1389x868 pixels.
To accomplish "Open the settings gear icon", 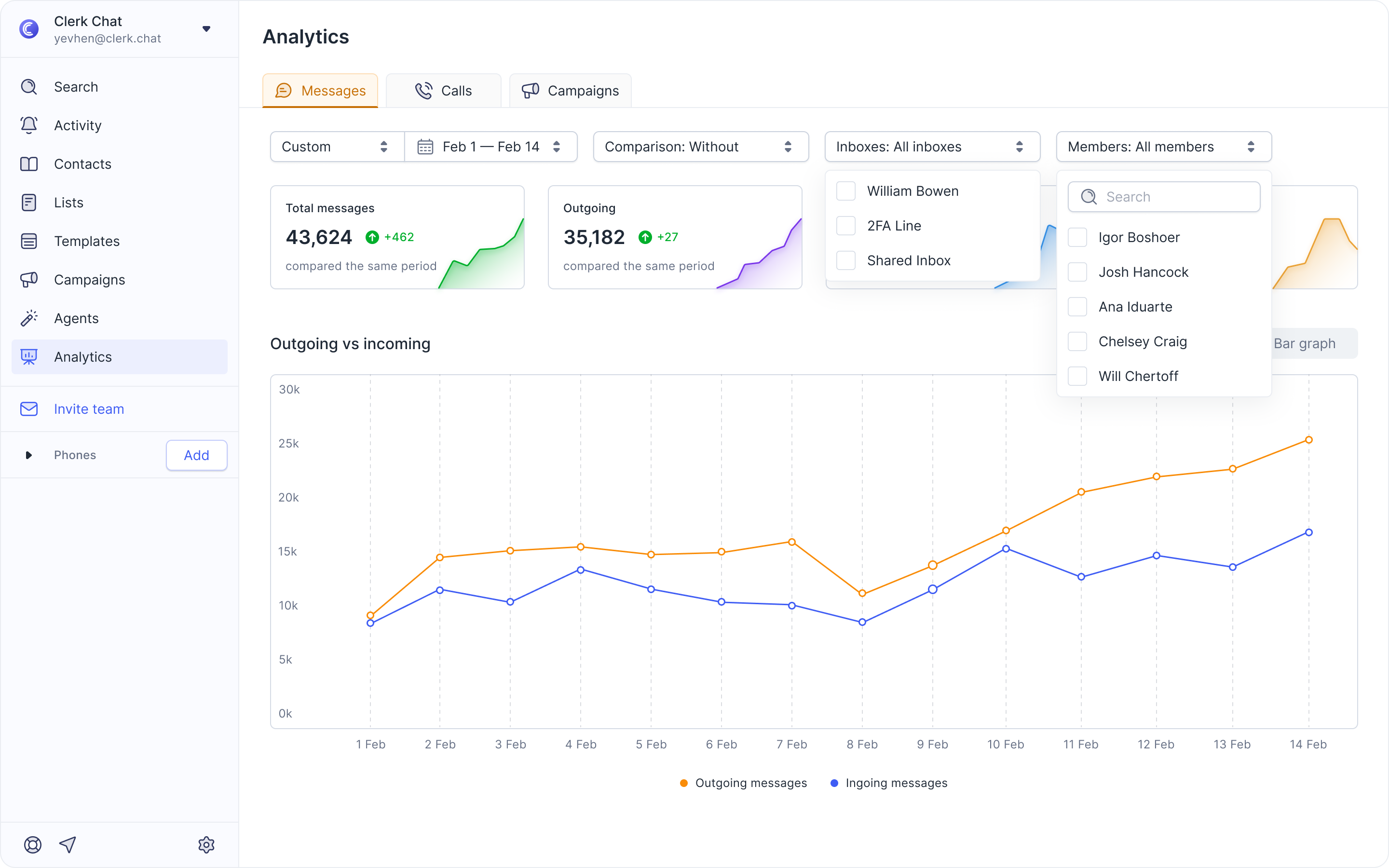I will click(206, 844).
